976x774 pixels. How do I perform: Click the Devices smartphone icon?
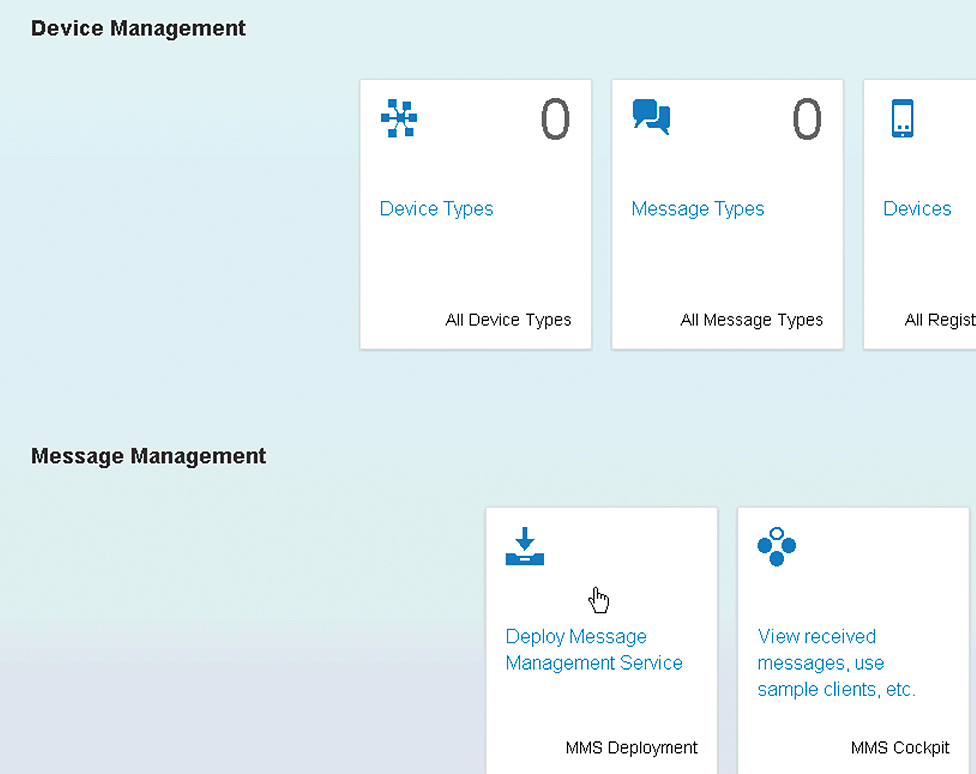coord(902,118)
